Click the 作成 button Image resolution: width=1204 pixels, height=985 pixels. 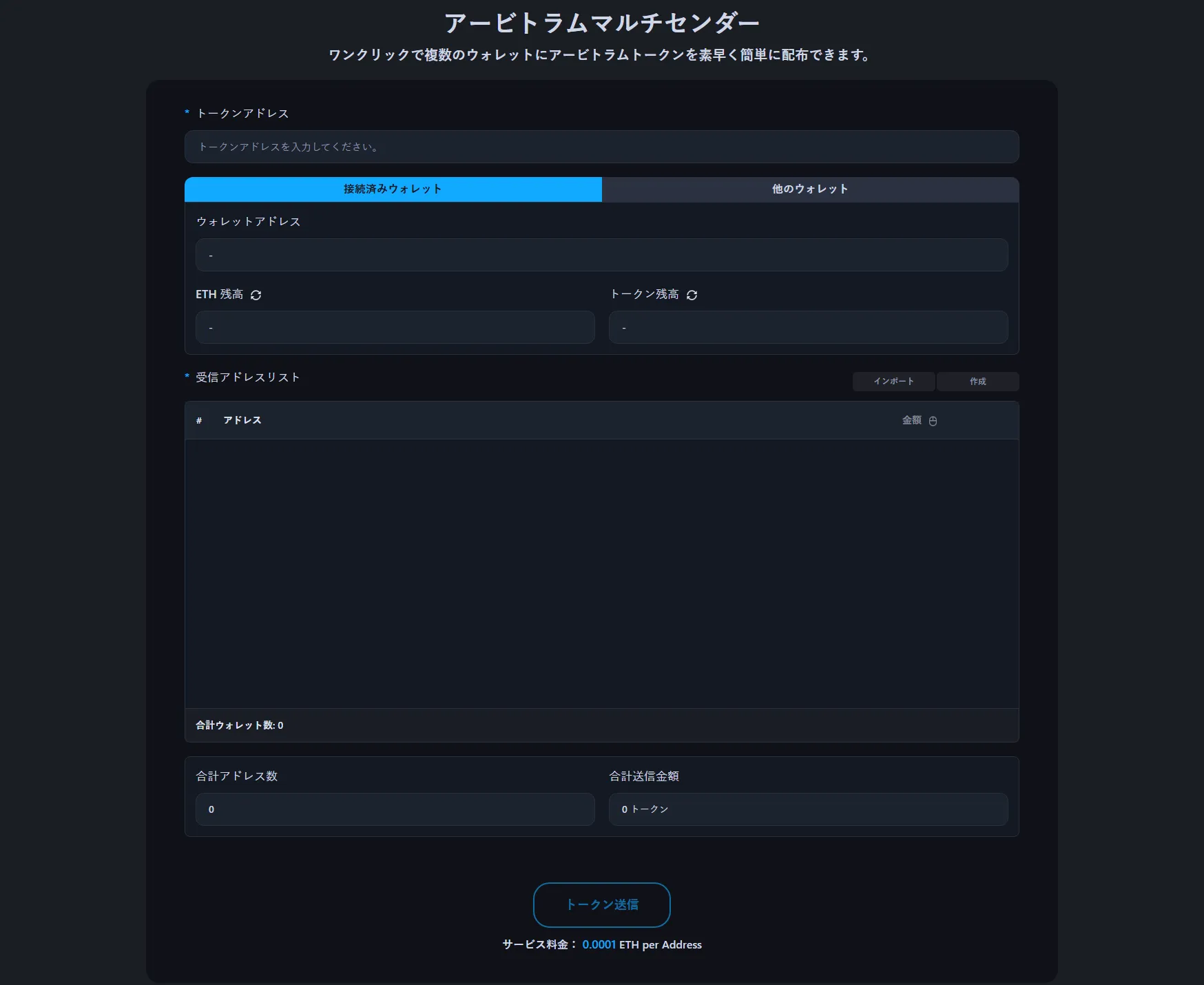pyautogui.click(x=977, y=382)
